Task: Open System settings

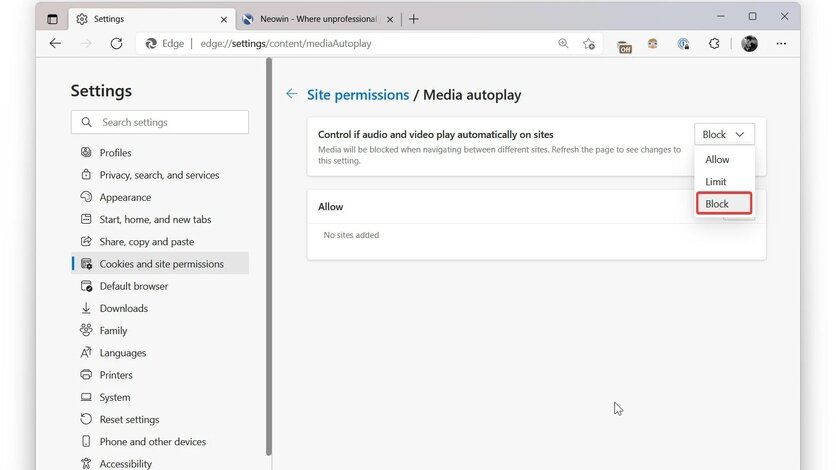Action: (160, 398)
